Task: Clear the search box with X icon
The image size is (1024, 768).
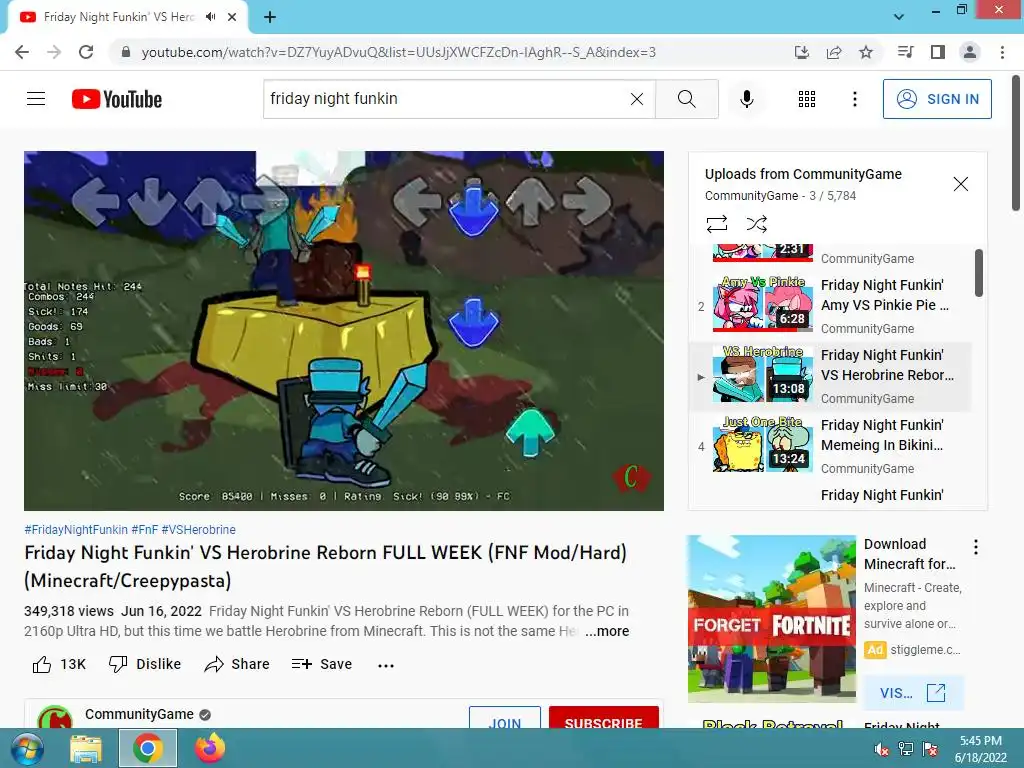Action: coord(637,99)
